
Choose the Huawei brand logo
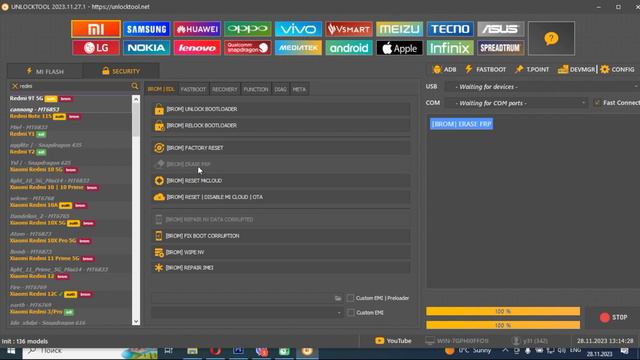coord(197,29)
